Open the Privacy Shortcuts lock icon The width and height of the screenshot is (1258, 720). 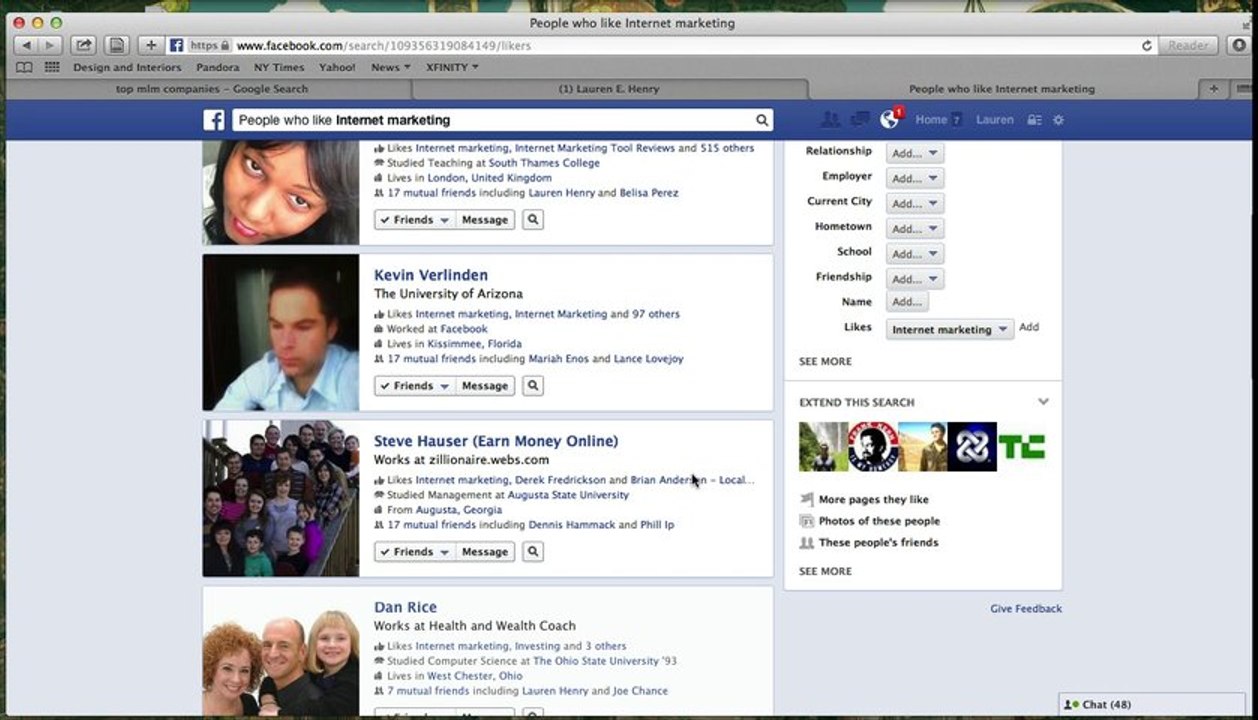click(x=1035, y=120)
